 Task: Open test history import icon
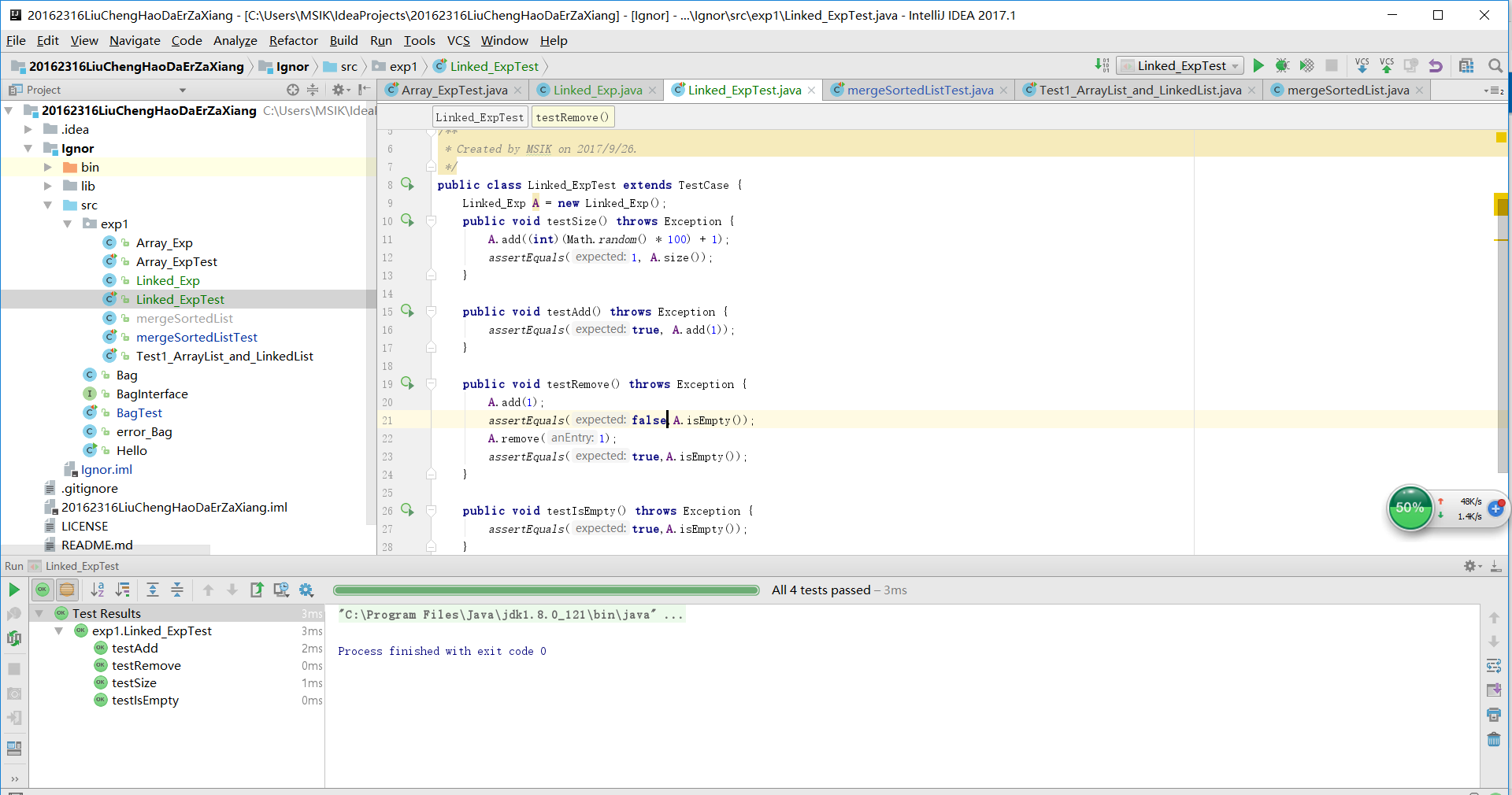281,590
